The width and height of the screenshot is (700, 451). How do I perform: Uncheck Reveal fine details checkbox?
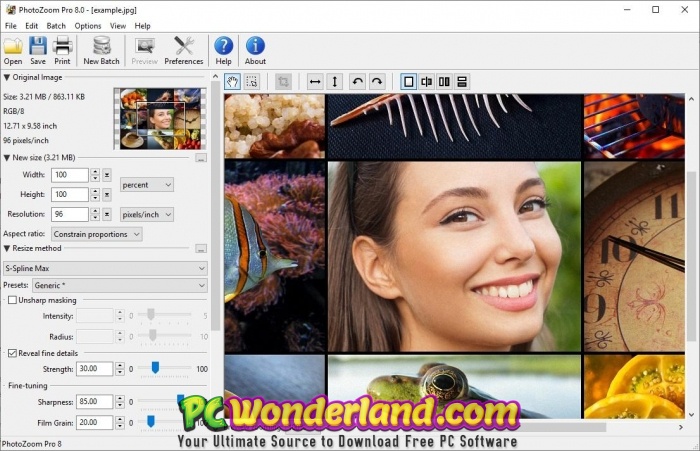pos(12,353)
